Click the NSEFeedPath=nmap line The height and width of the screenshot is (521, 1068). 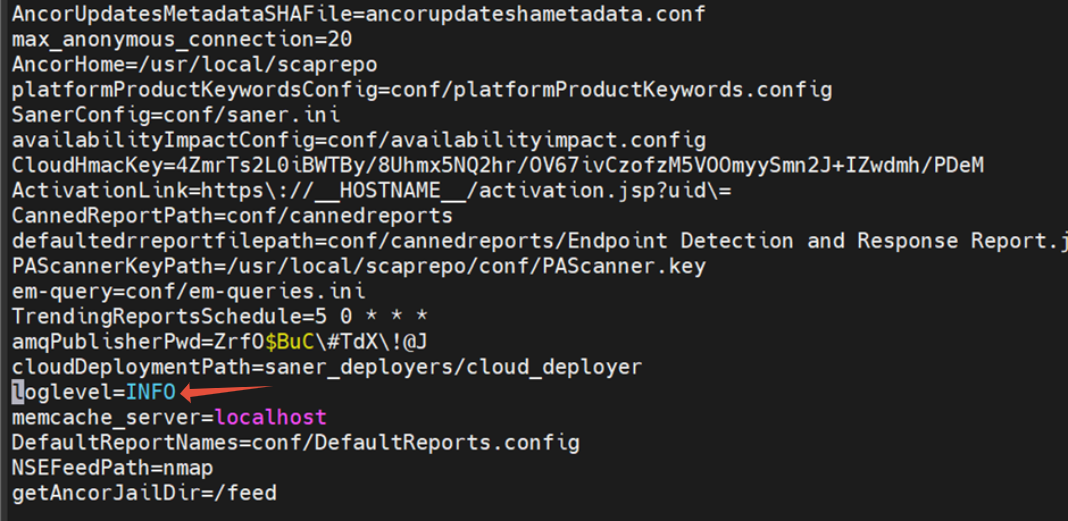click(x=112, y=468)
